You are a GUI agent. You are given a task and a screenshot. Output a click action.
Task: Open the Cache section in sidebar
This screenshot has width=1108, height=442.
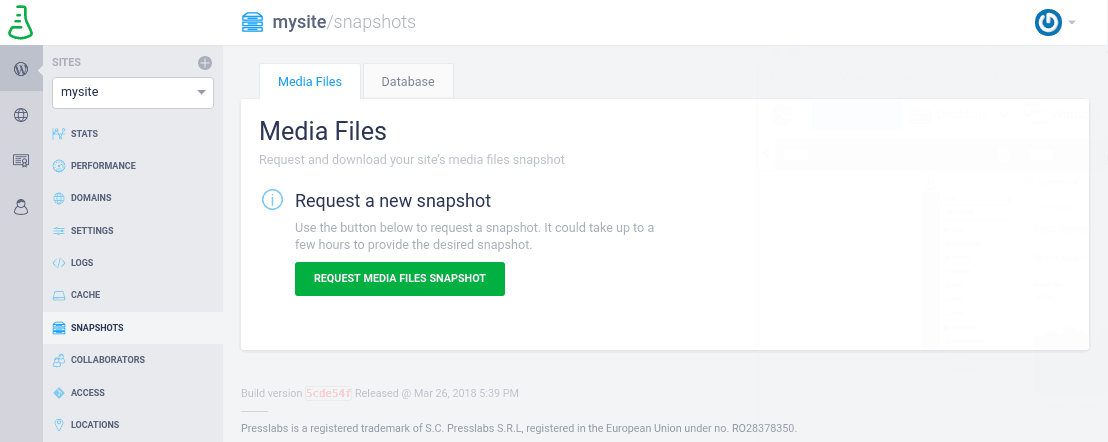point(86,295)
